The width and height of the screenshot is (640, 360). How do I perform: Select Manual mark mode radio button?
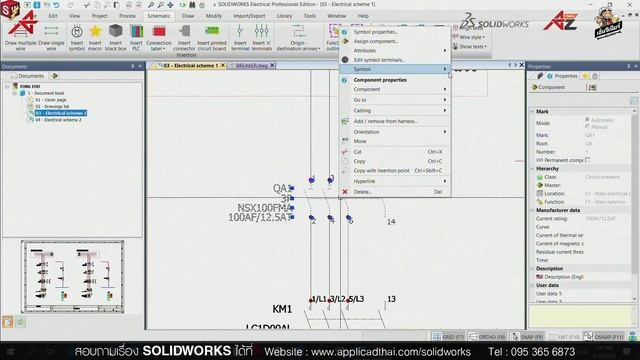tap(587, 127)
